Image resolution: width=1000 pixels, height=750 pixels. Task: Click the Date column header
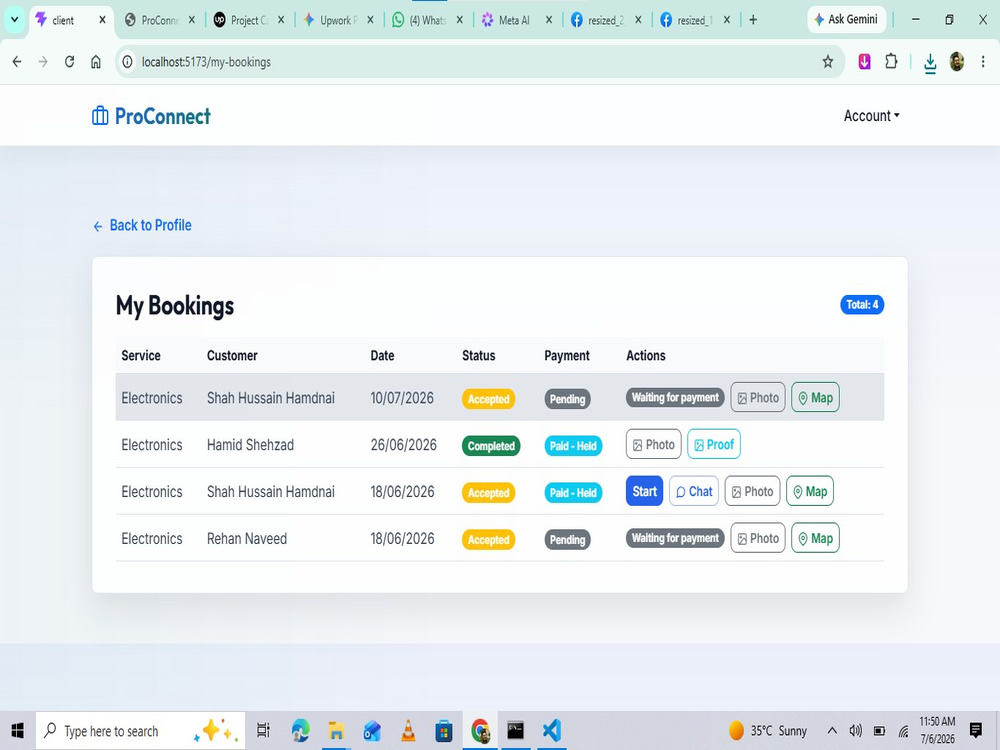(382, 355)
